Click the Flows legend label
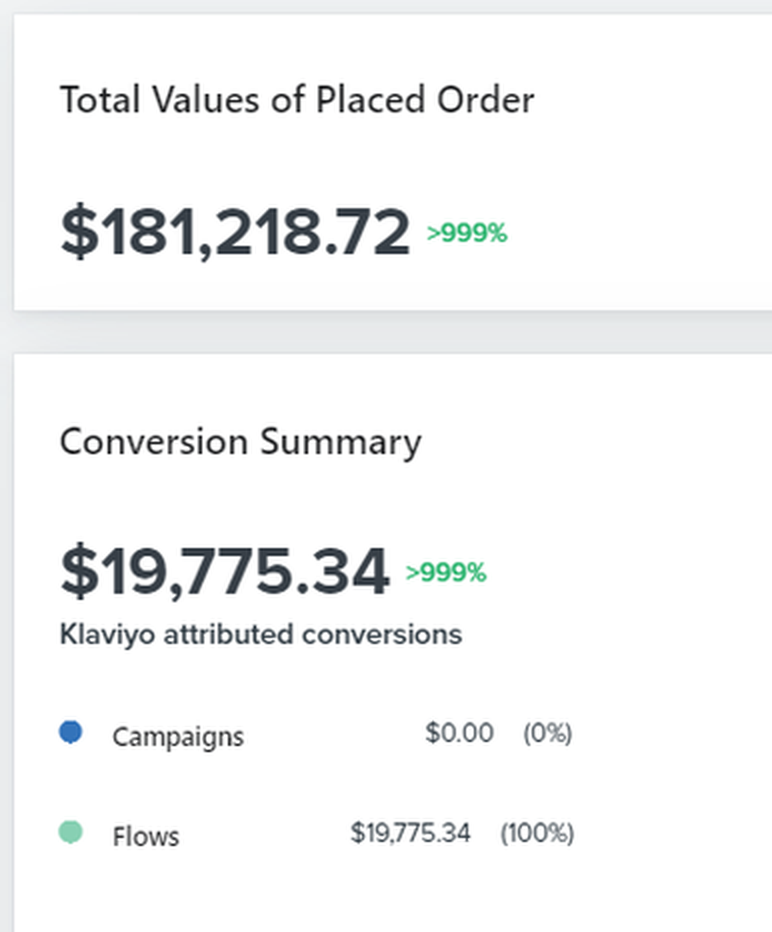Image resolution: width=772 pixels, height=932 pixels. pyautogui.click(x=146, y=837)
